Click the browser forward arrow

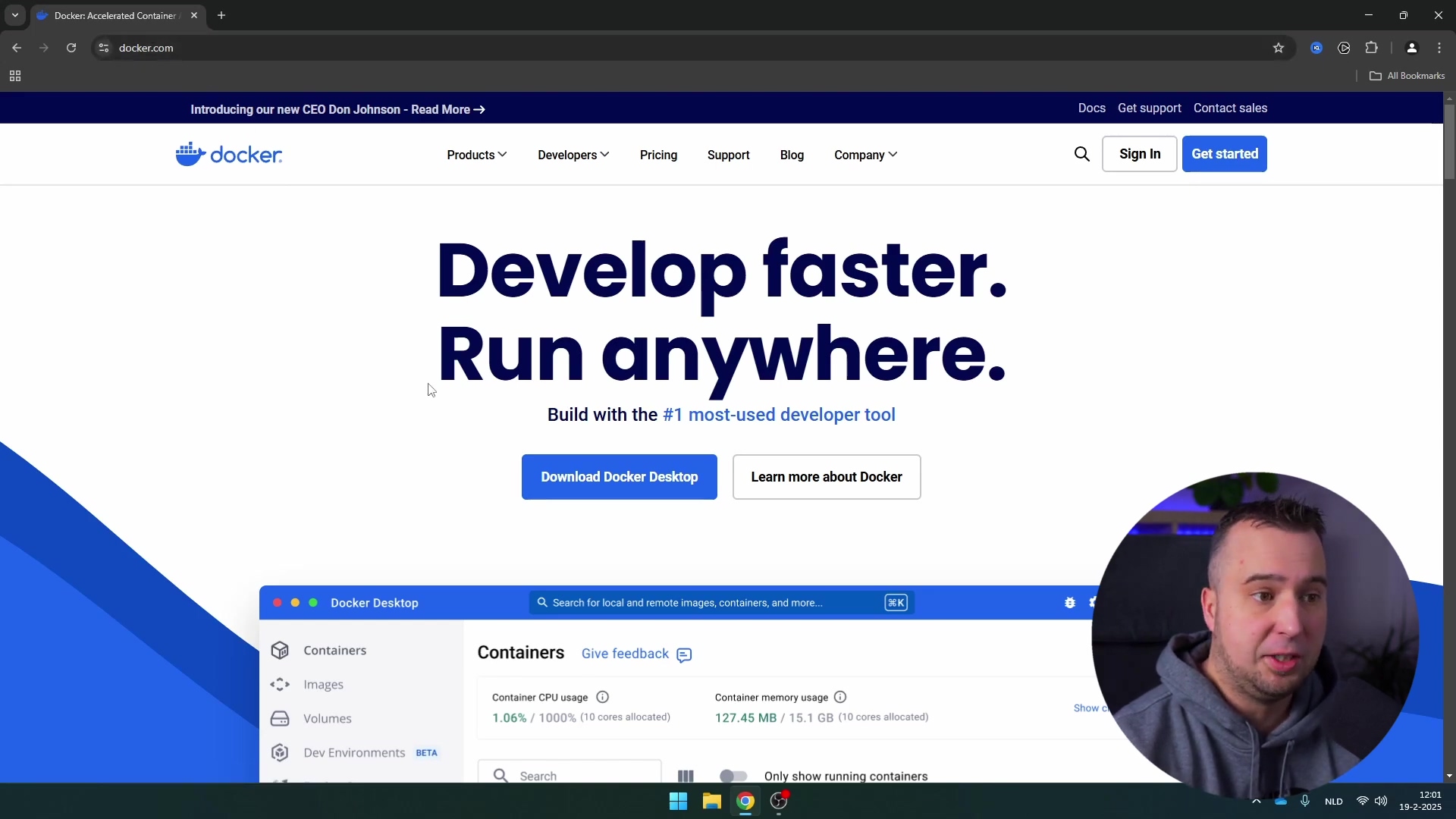click(x=44, y=48)
